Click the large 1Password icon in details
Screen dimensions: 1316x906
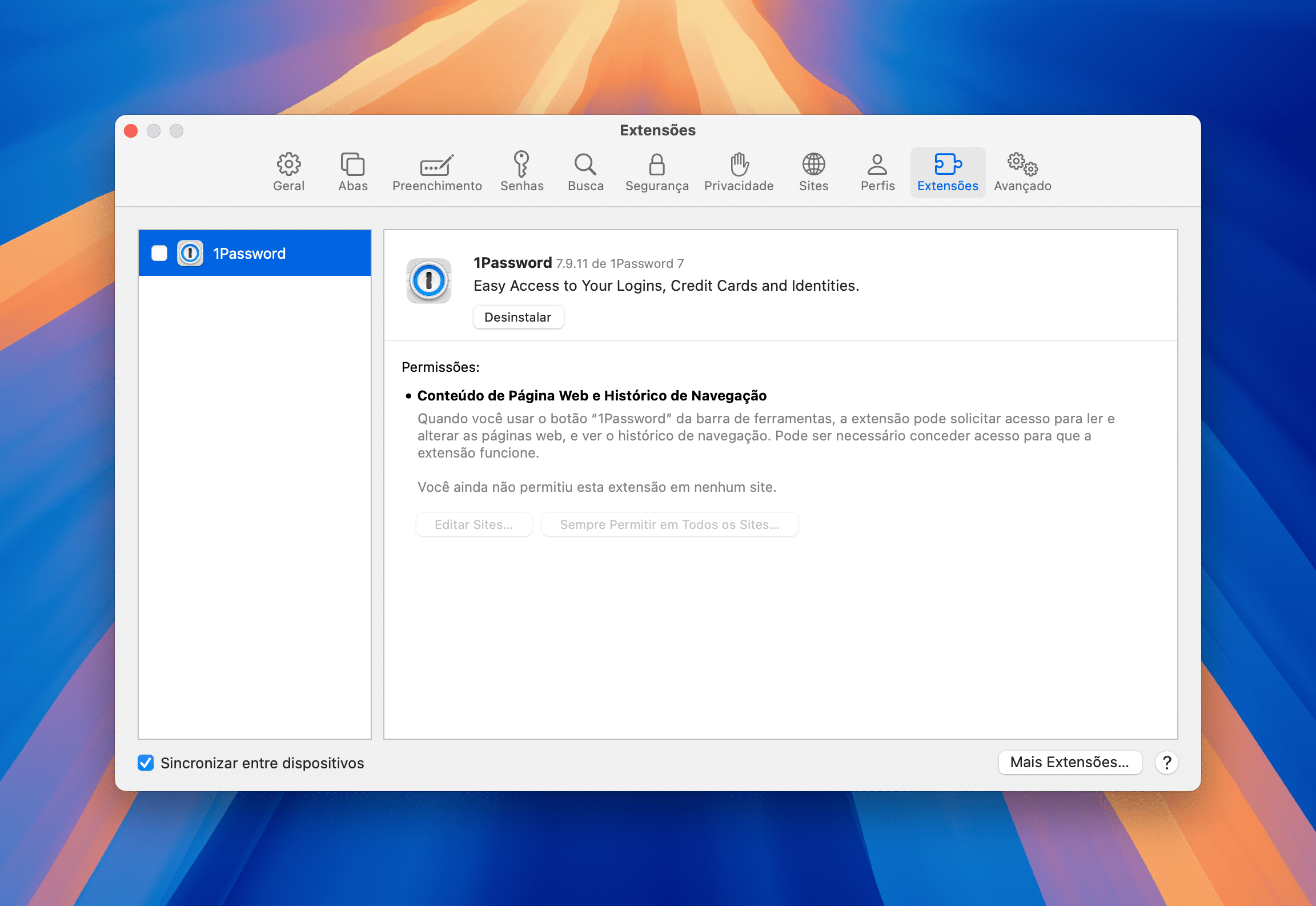429,280
